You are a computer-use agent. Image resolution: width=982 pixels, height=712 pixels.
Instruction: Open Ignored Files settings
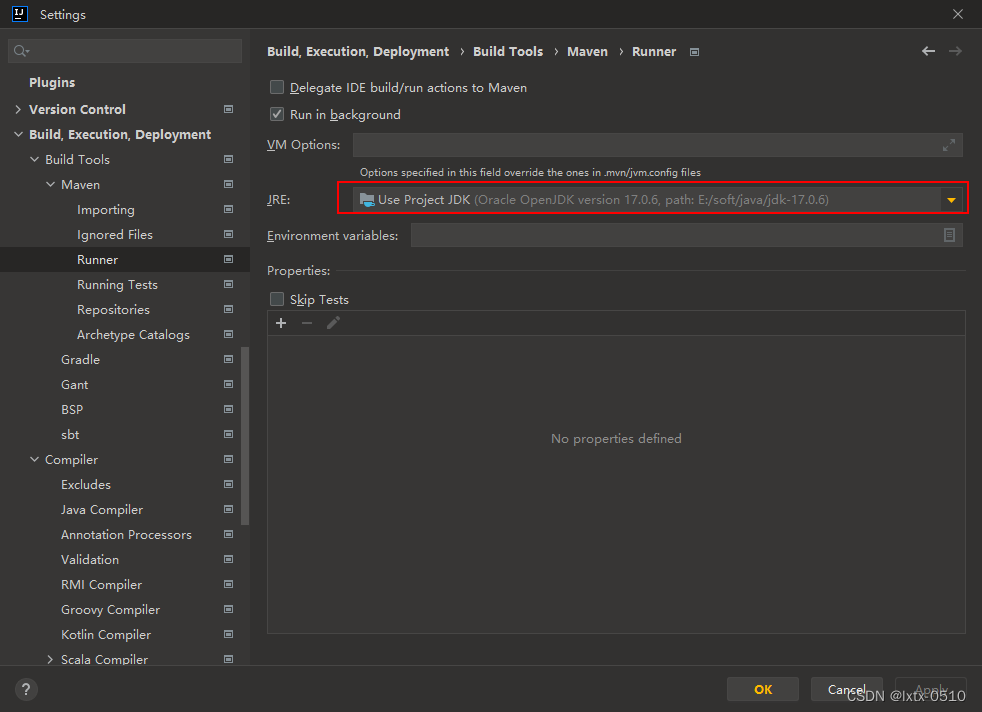pos(115,235)
